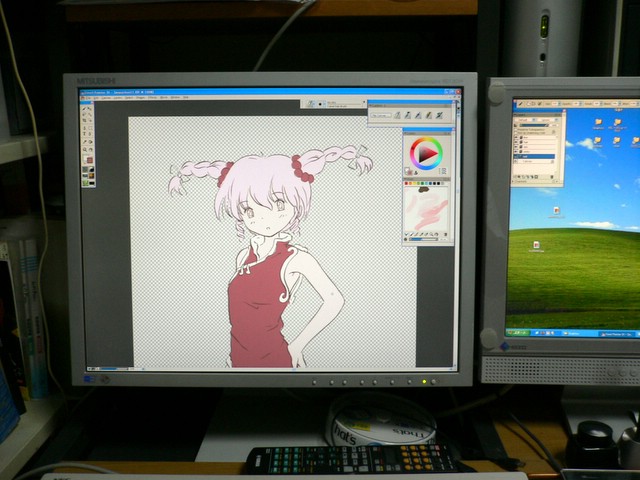
Task: Select the highlighted blue layer row
Action: 534,156
